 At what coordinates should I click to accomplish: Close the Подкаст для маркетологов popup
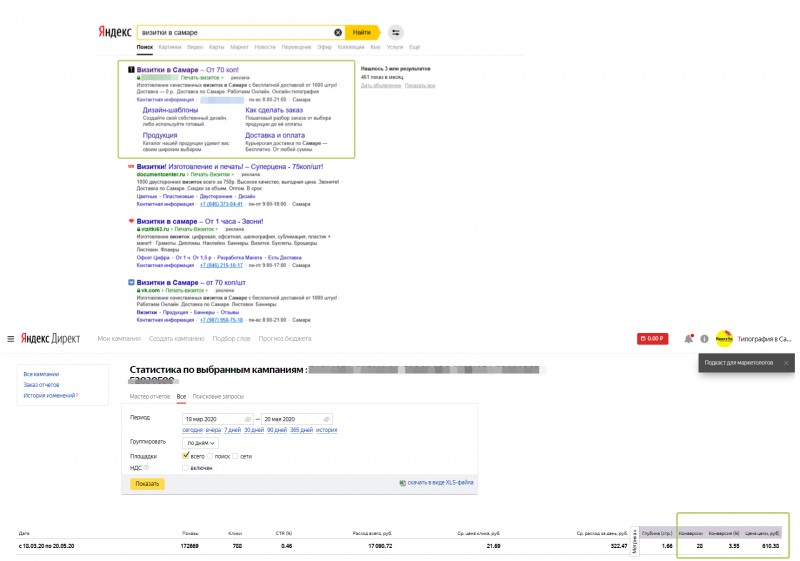tap(786, 363)
